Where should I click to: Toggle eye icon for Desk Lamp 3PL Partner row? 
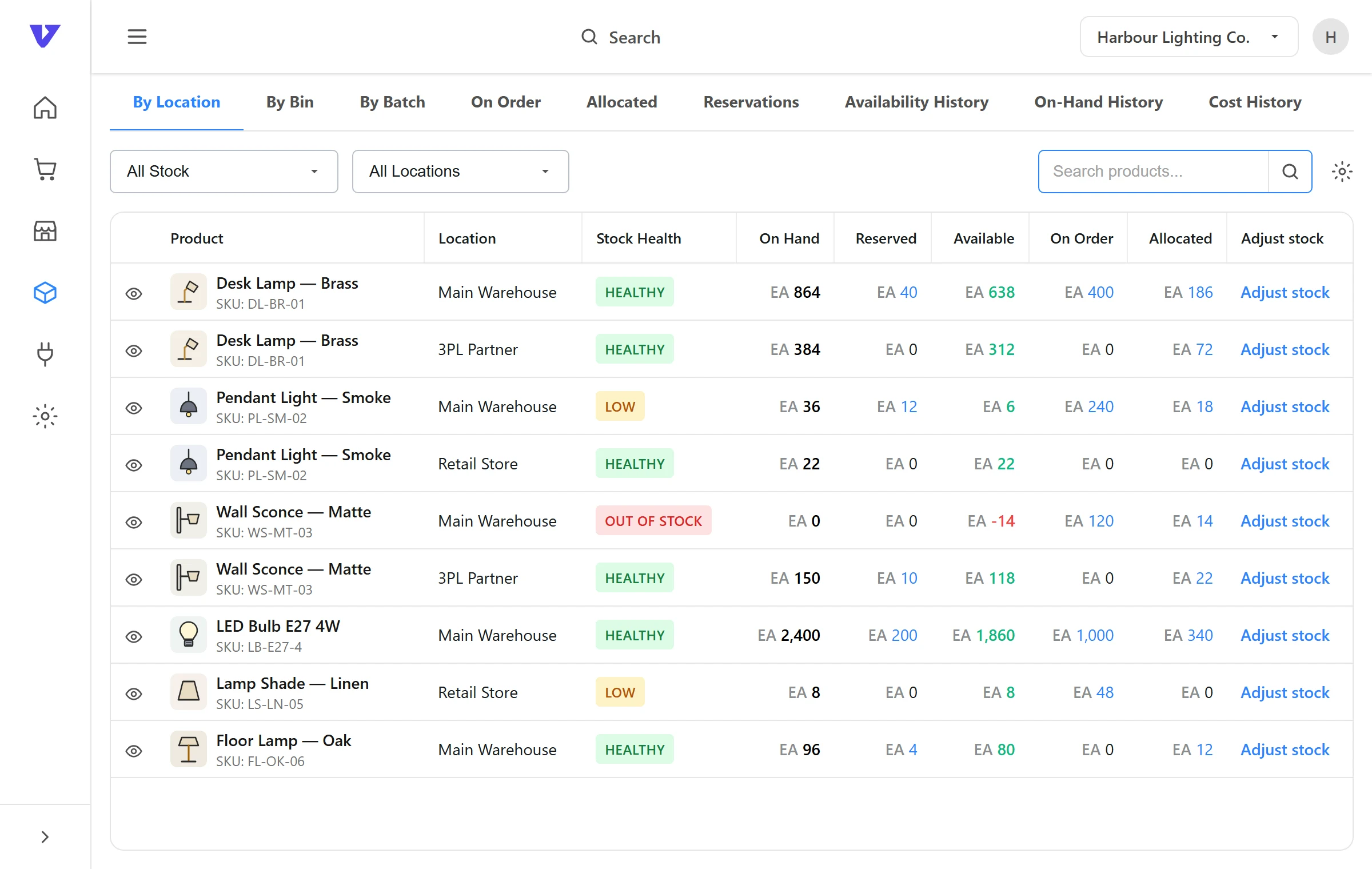click(x=134, y=350)
